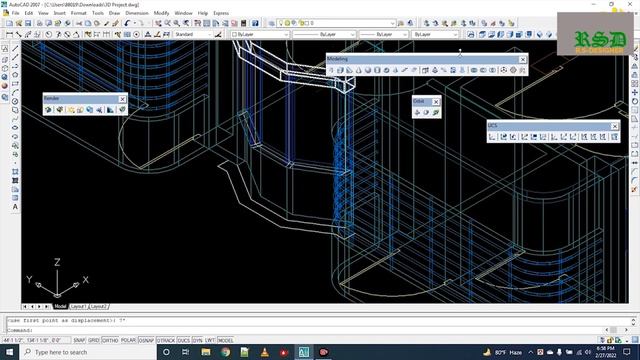Toggle GRID display in status bar
The height and width of the screenshot is (360, 640).
click(93, 340)
